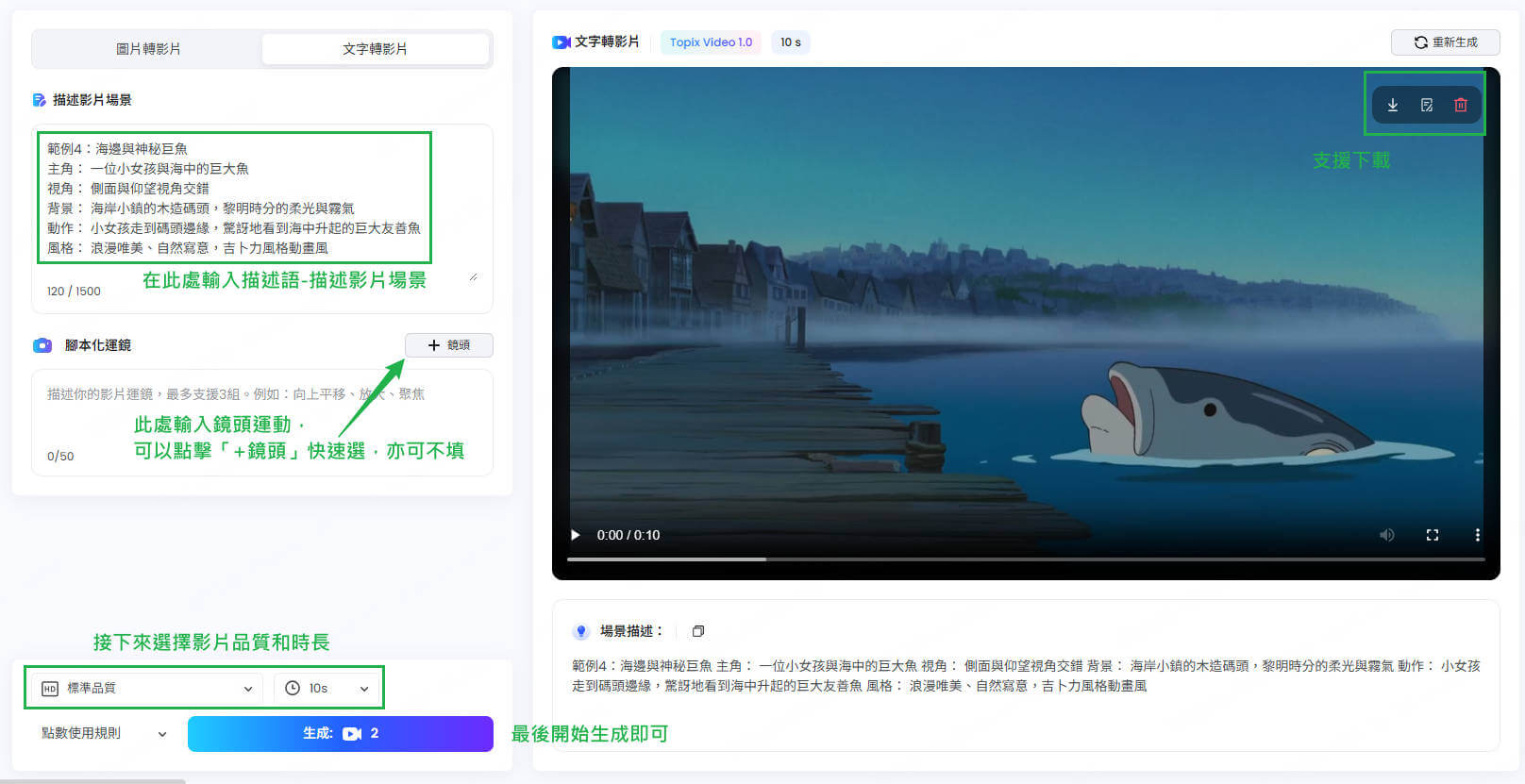
Task: Click the 描述影片場景 heading icon
Action: [40, 100]
